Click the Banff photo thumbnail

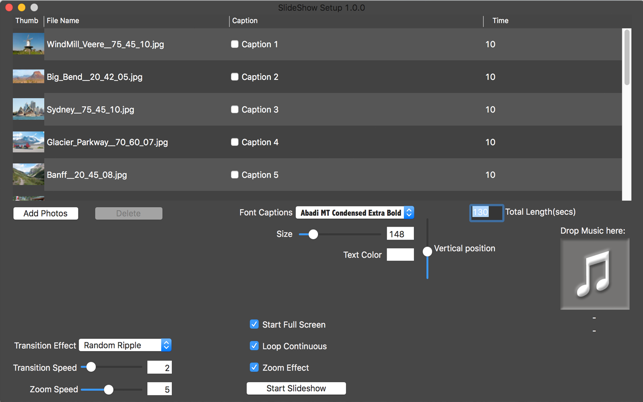click(28, 174)
